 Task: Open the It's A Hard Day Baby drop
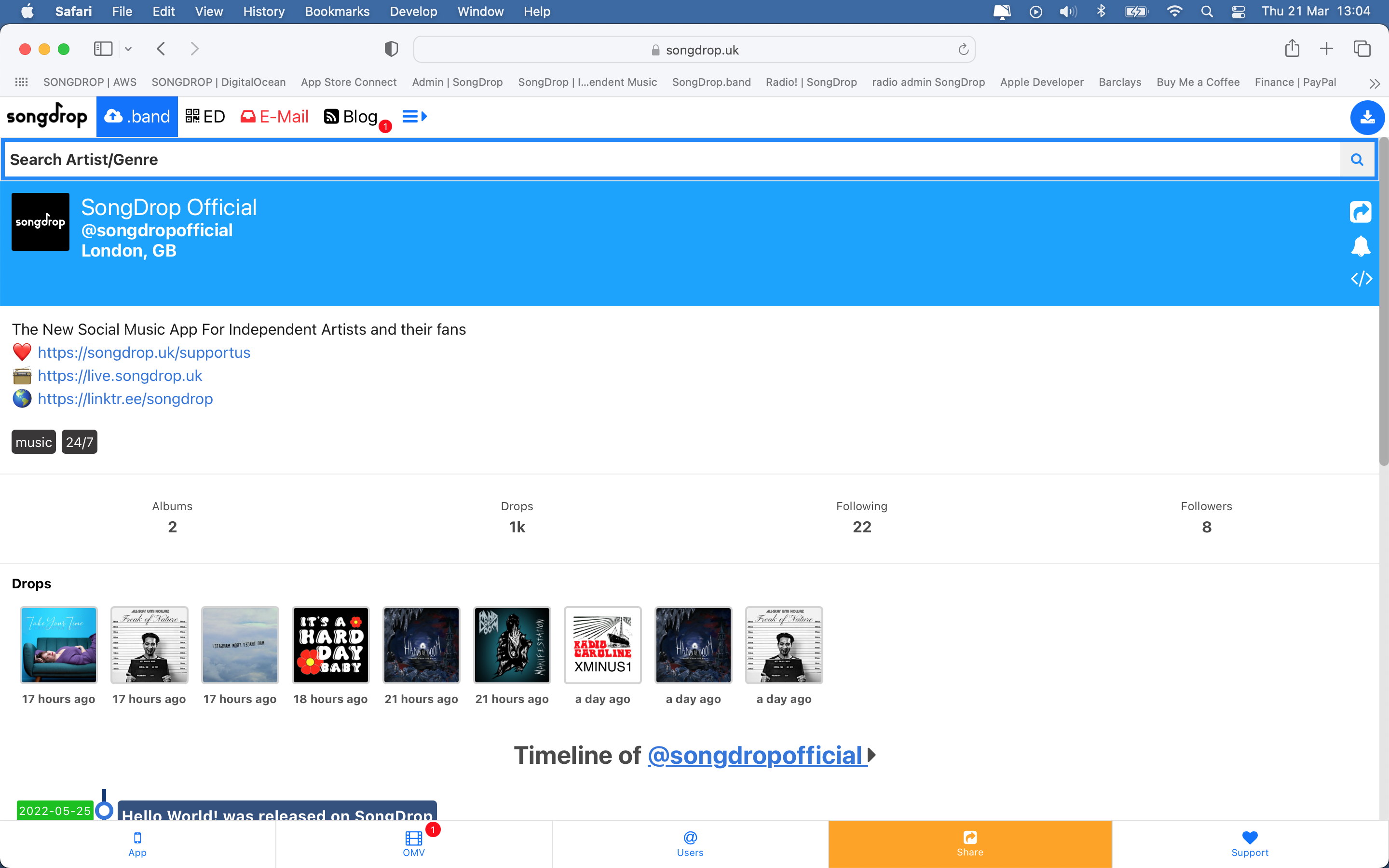click(330, 645)
